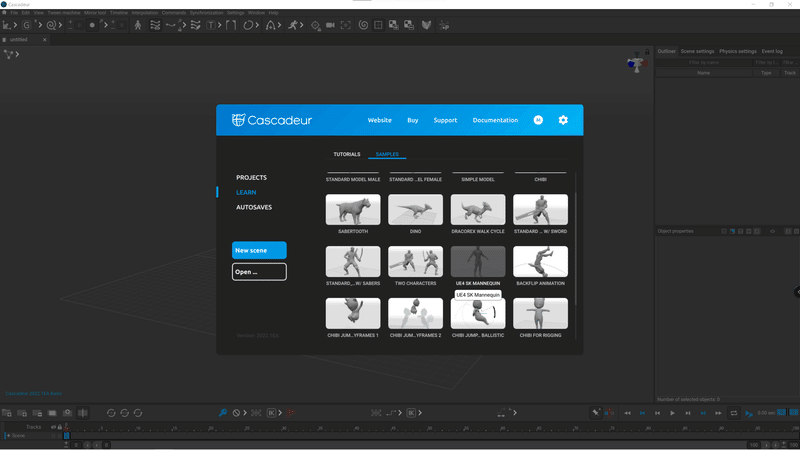Click the blue key icon above timeline
This screenshot has height=450, width=800.
click(x=222, y=413)
